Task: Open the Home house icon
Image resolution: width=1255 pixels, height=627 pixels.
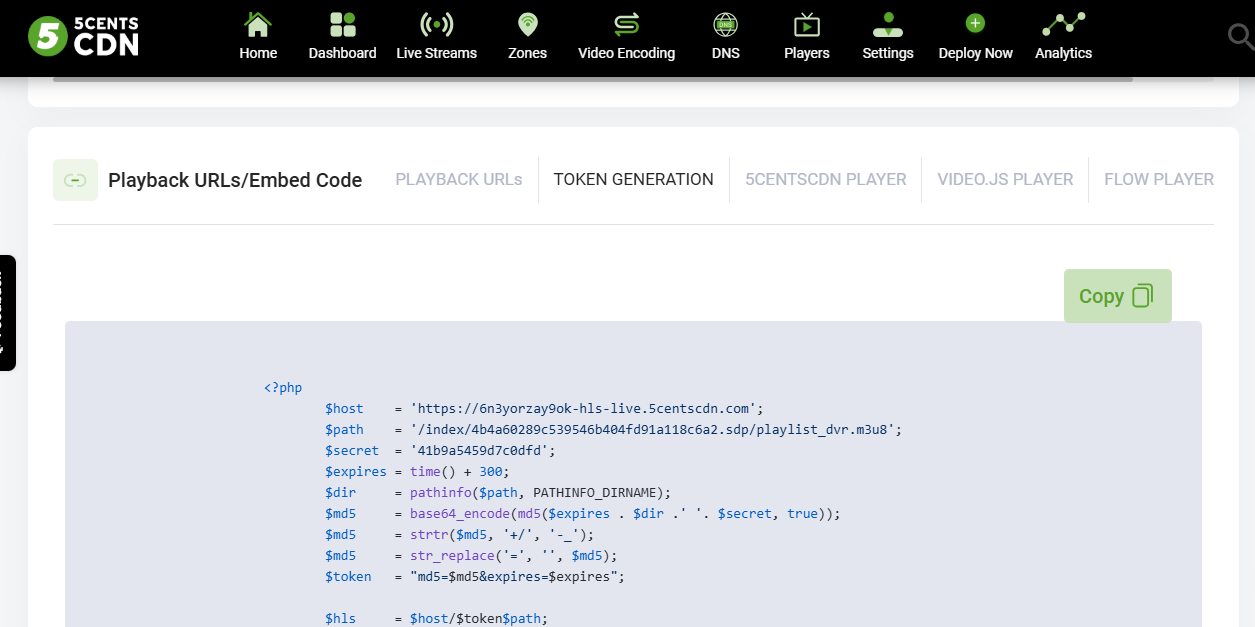Action: (x=258, y=24)
